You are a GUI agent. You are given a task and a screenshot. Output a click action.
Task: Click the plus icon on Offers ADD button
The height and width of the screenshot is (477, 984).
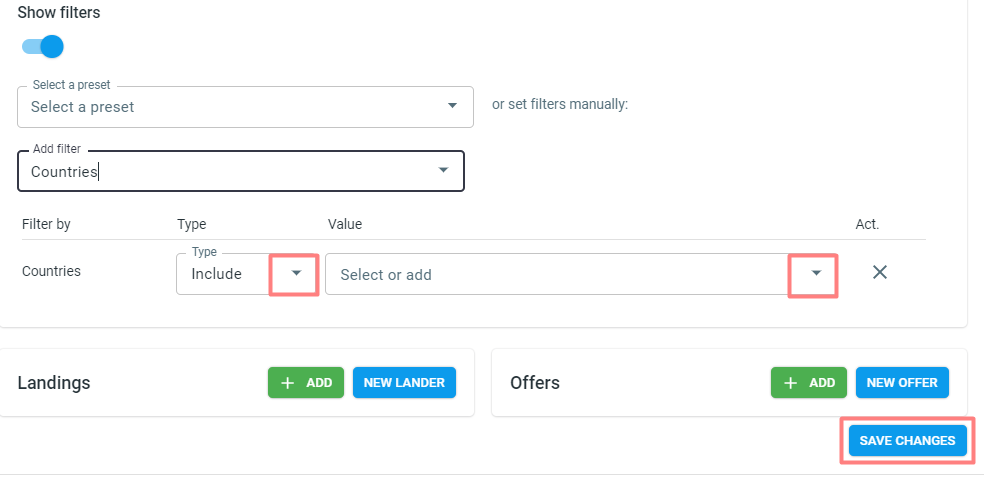[790, 383]
